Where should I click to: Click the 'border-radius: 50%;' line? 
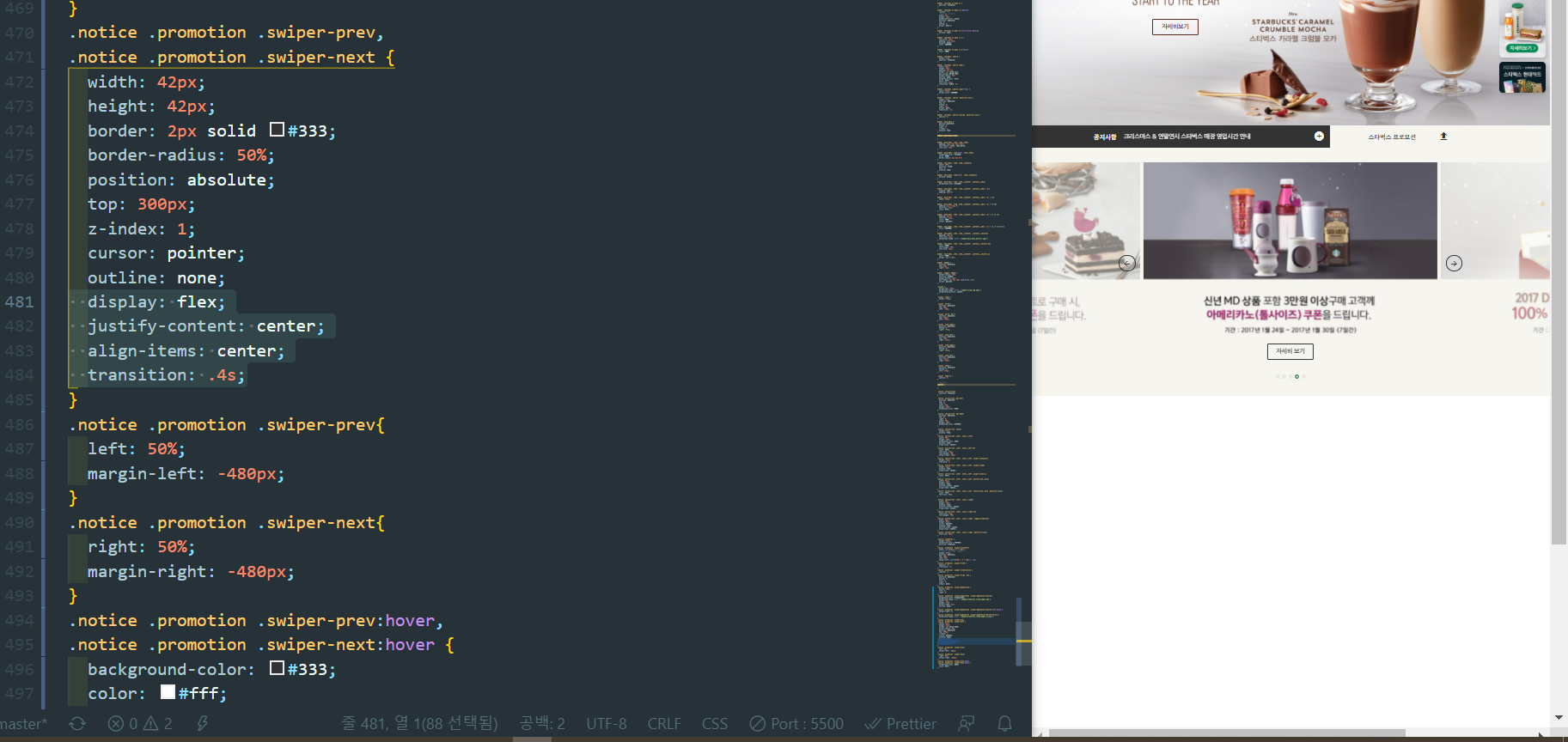click(x=180, y=155)
